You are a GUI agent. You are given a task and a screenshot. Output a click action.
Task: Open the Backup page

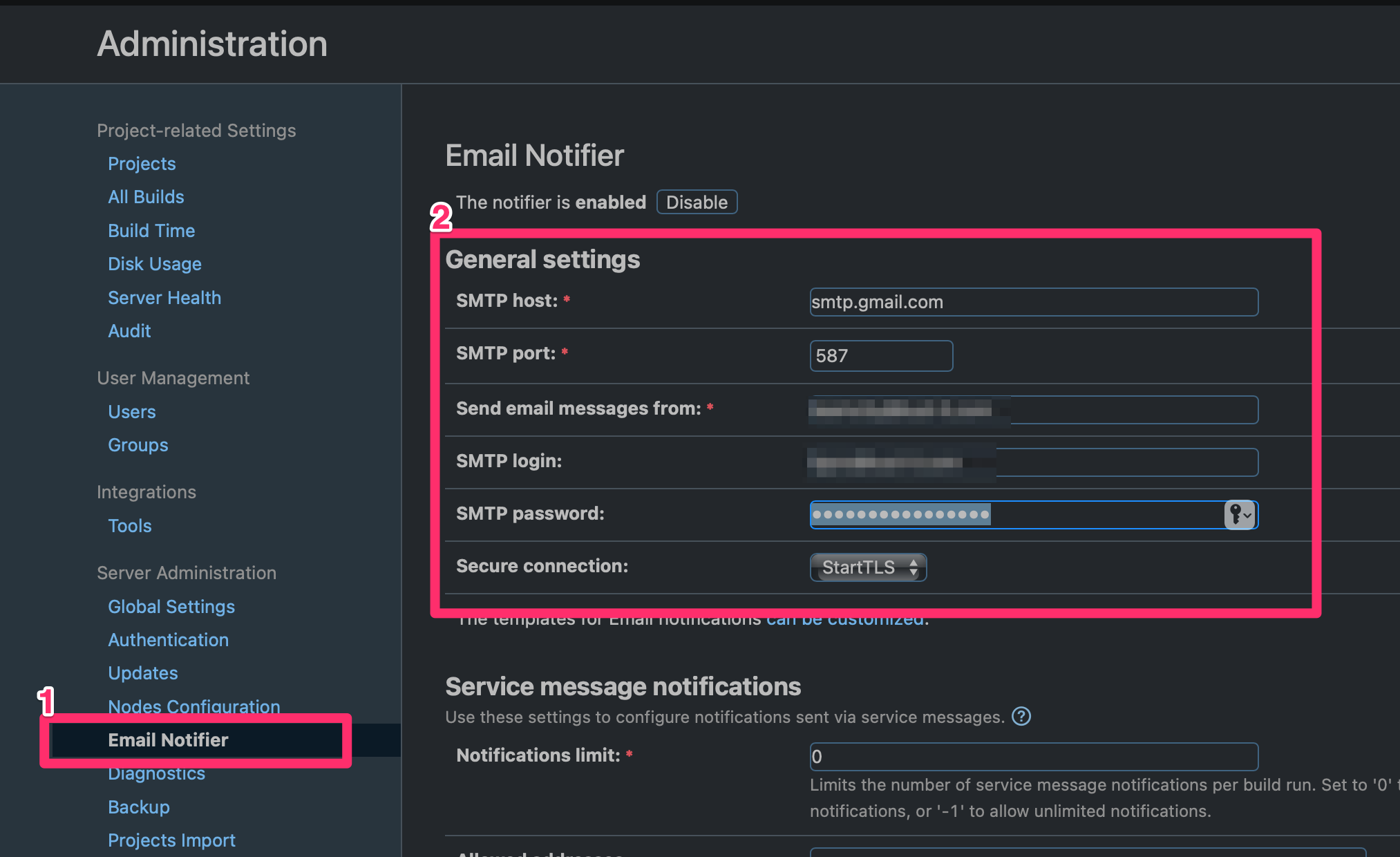coord(139,807)
